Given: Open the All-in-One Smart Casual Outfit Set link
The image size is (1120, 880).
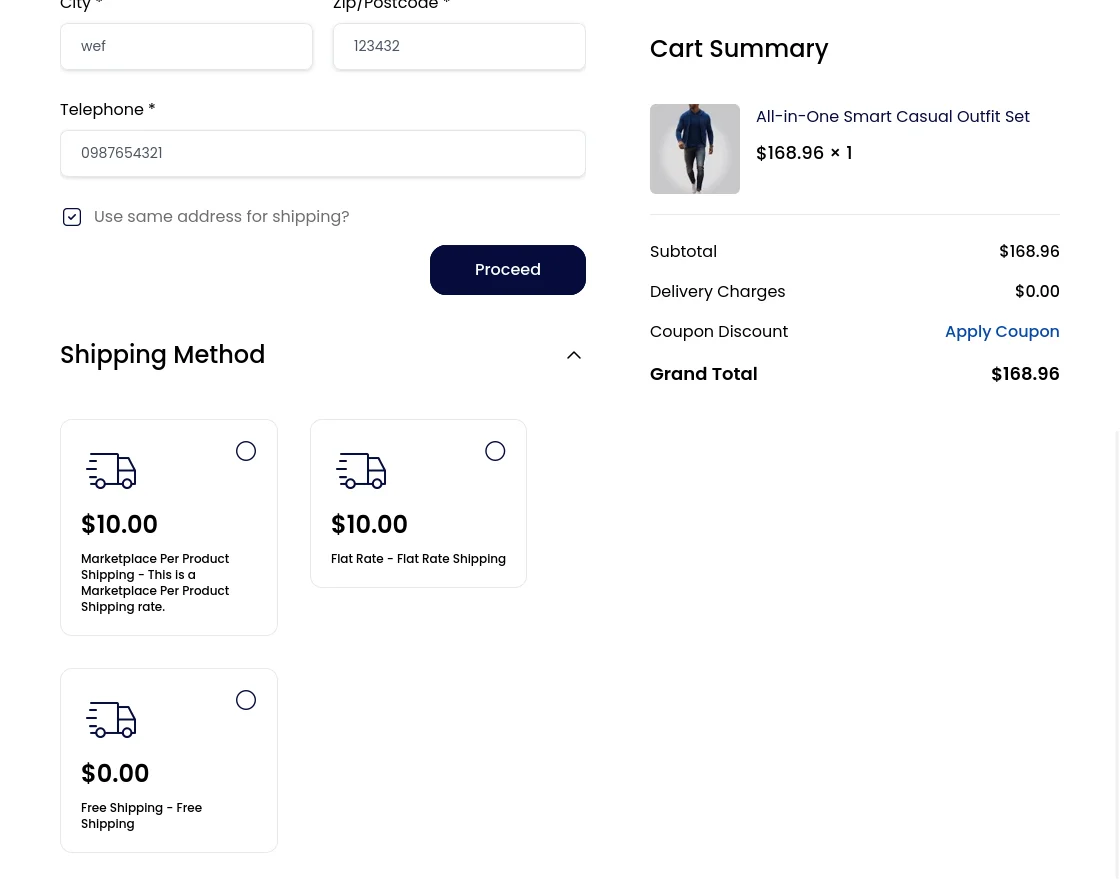Looking at the screenshot, I should (892, 116).
